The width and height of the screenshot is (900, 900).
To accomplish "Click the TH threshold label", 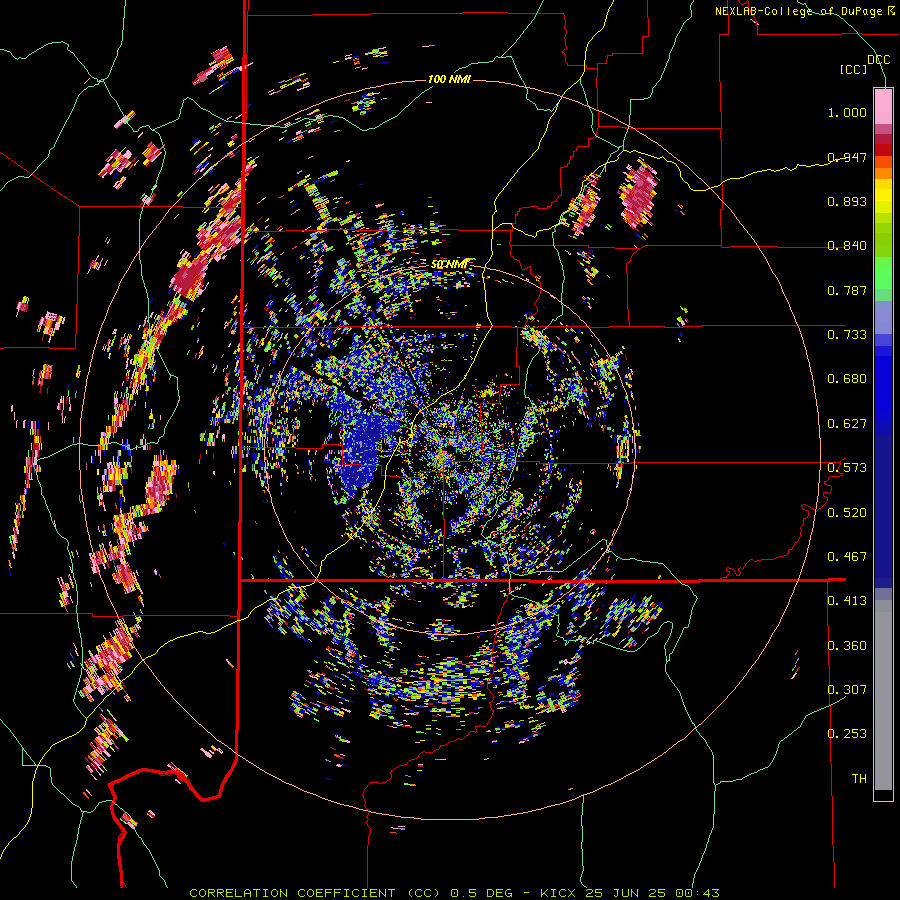I will point(859,779).
